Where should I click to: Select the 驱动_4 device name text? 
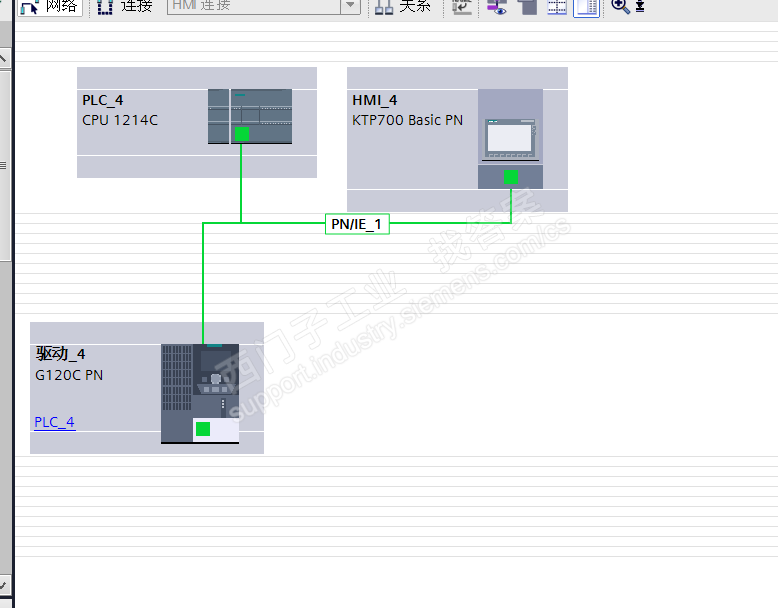click(61, 354)
